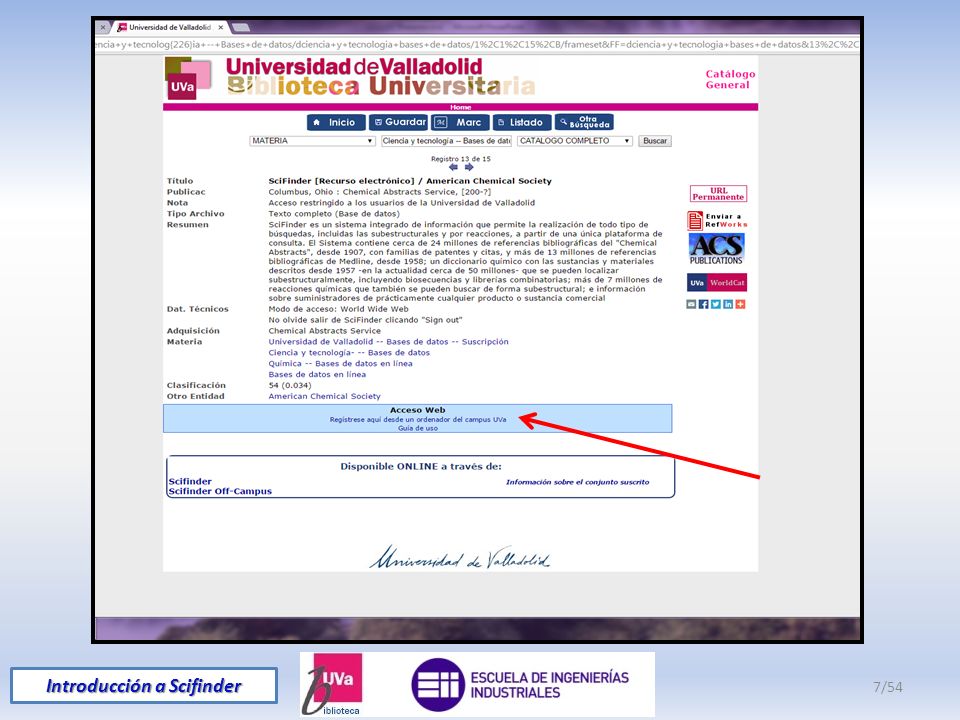Click the orange plus share icon
This screenshot has height=720, width=960.
[740, 304]
